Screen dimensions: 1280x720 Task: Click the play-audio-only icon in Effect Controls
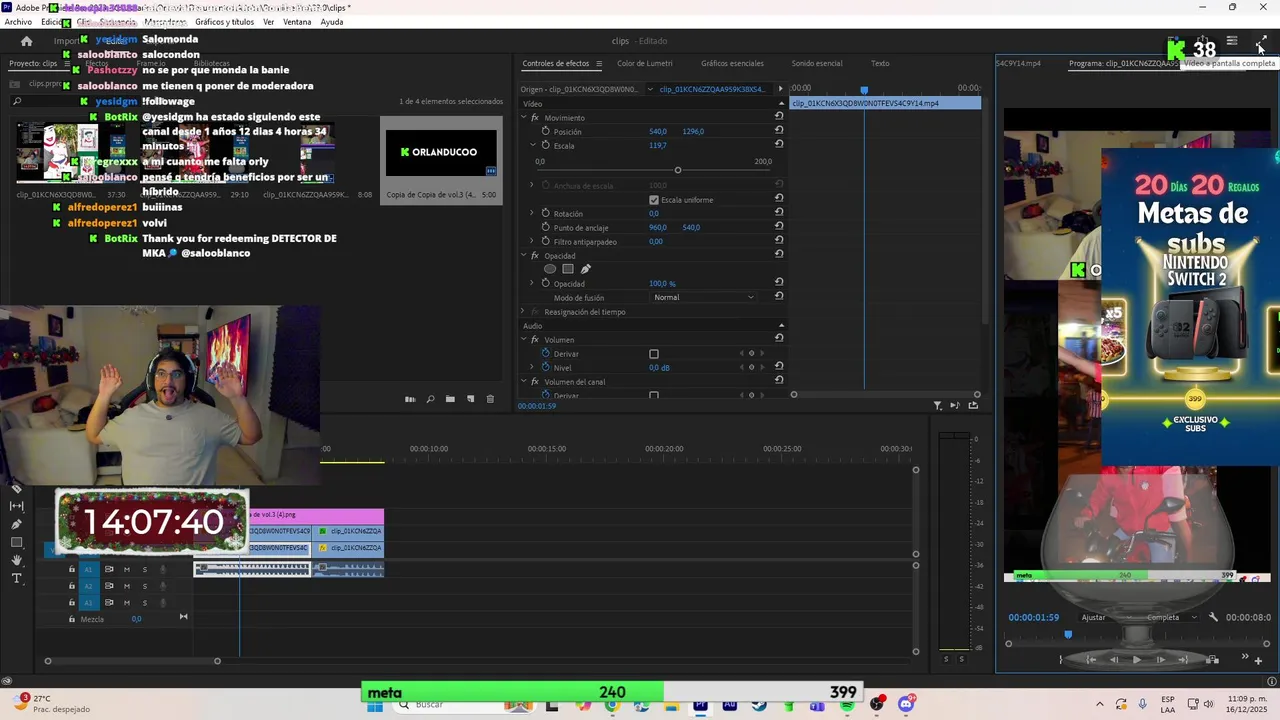[955, 405]
